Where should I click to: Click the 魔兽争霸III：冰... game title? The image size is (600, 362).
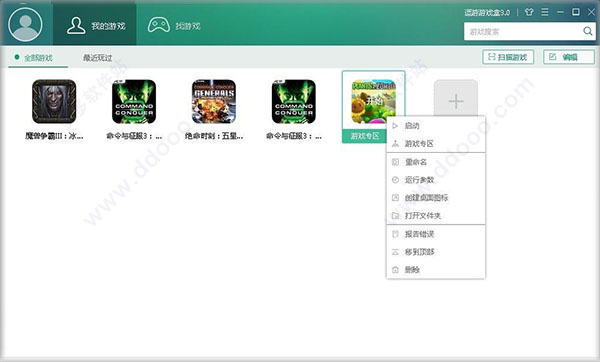pyautogui.click(x=54, y=136)
